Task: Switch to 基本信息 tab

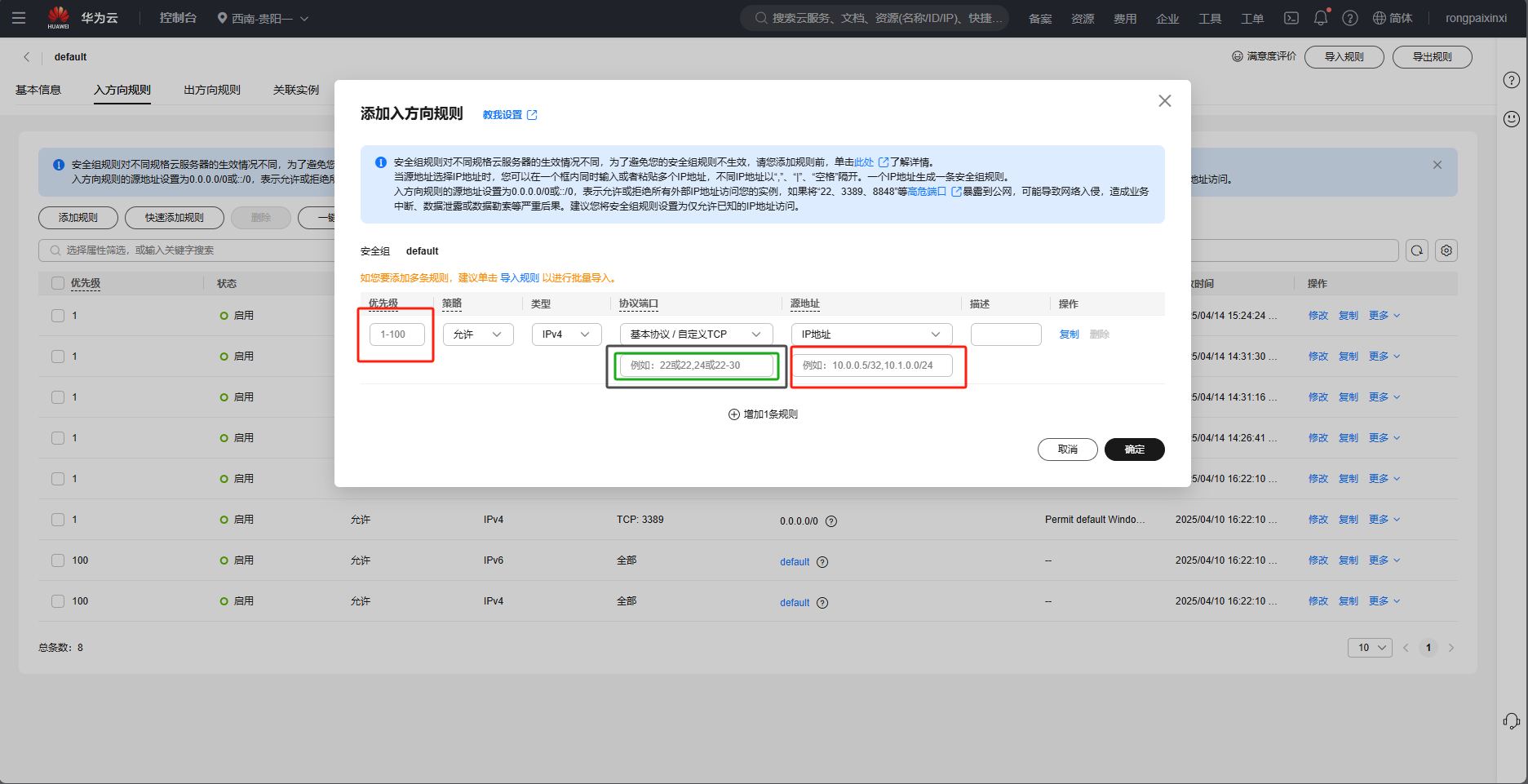Action: (38, 90)
